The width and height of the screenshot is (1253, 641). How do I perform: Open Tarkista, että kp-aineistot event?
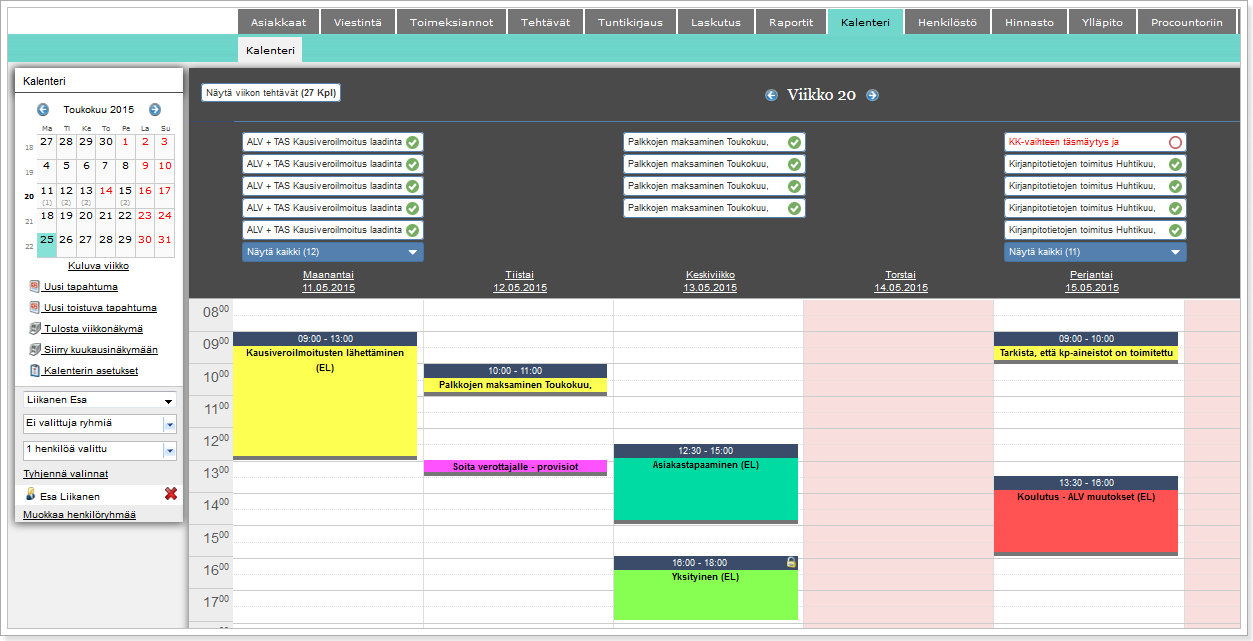point(1086,348)
